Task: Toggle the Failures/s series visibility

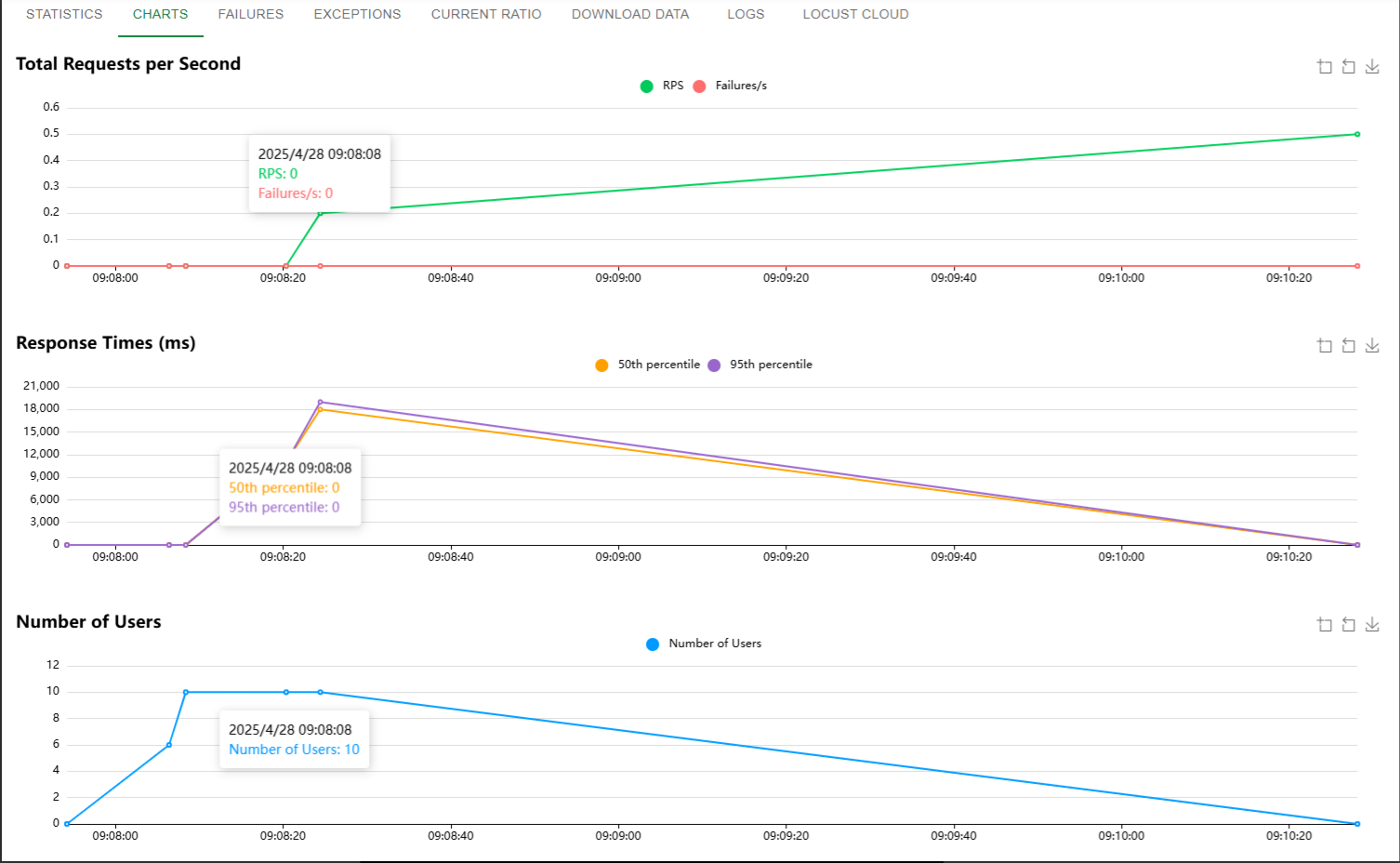Action: [x=730, y=86]
